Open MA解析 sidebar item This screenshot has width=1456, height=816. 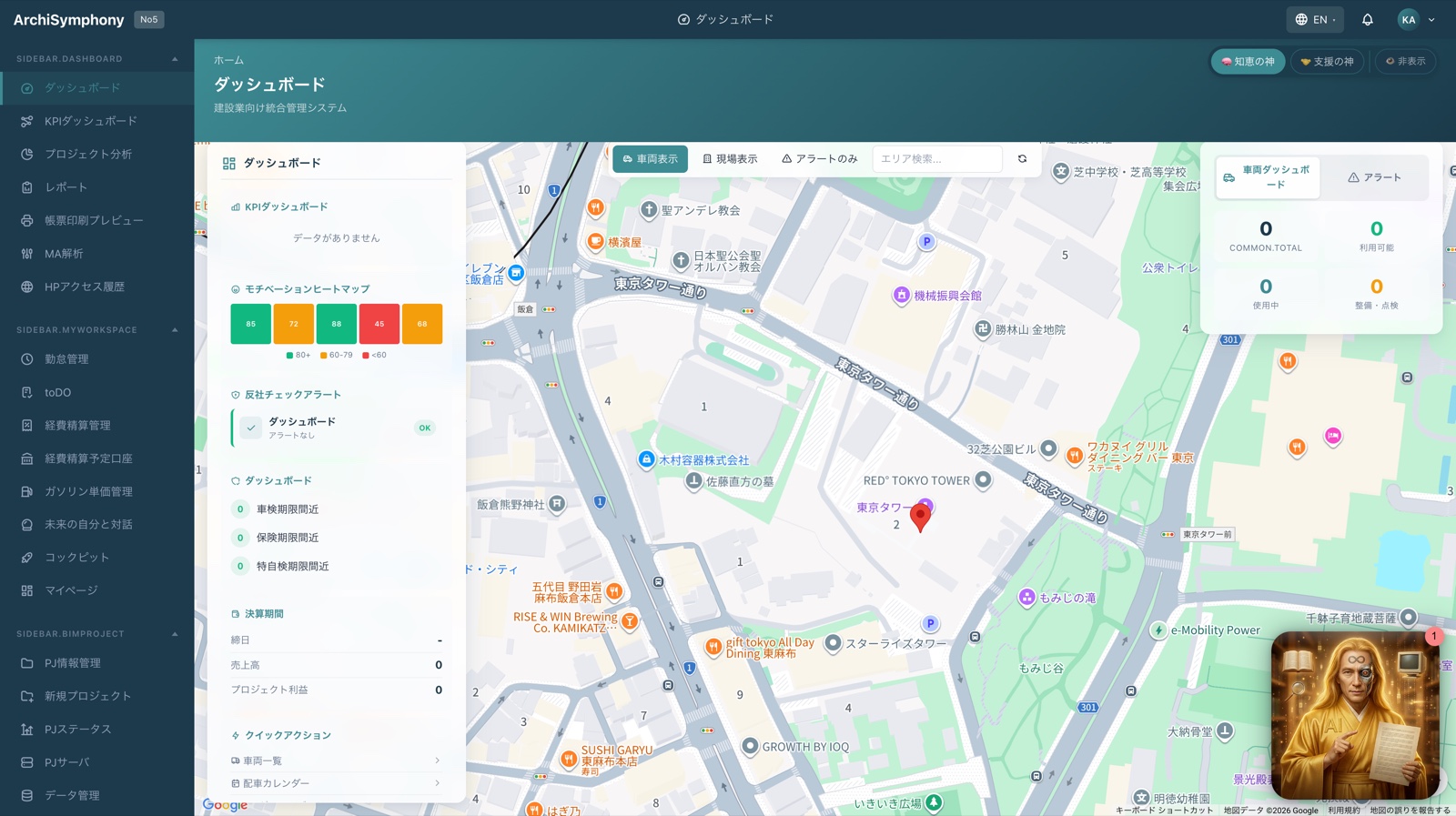tap(96, 254)
